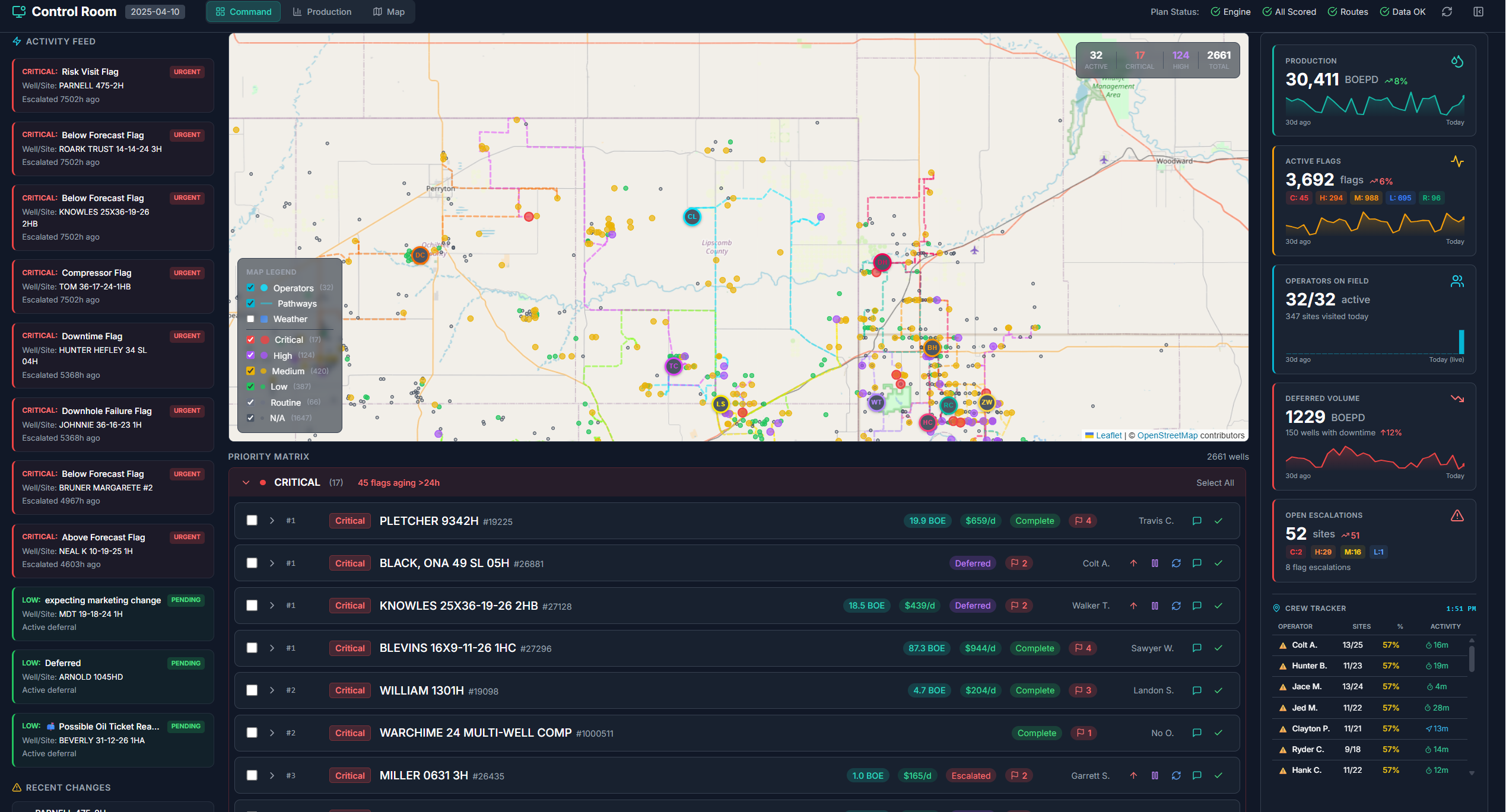
Task: Switch to the Production tab
Action: tap(322, 11)
